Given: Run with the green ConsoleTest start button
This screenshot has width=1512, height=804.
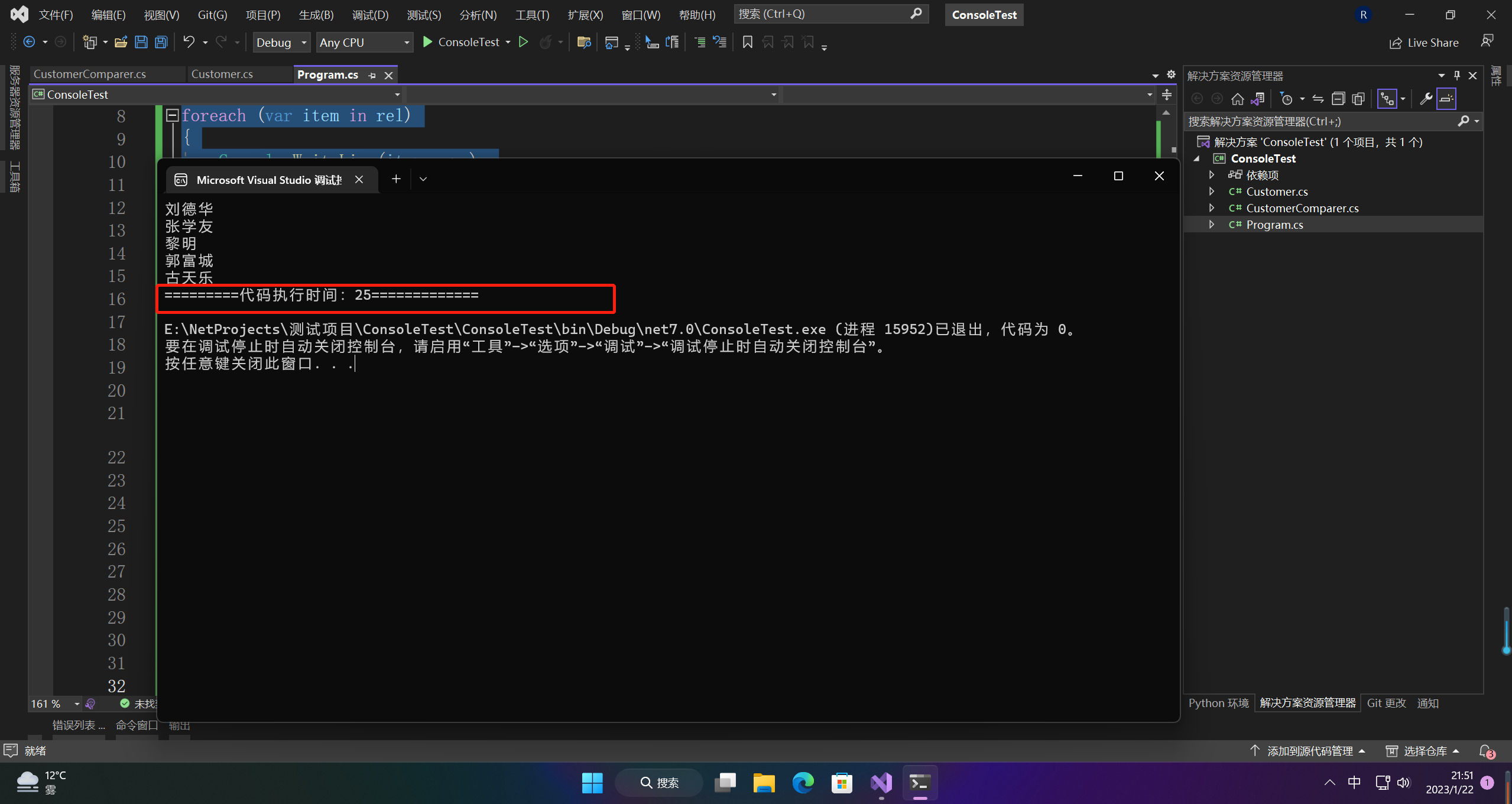Looking at the screenshot, I should (x=462, y=42).
